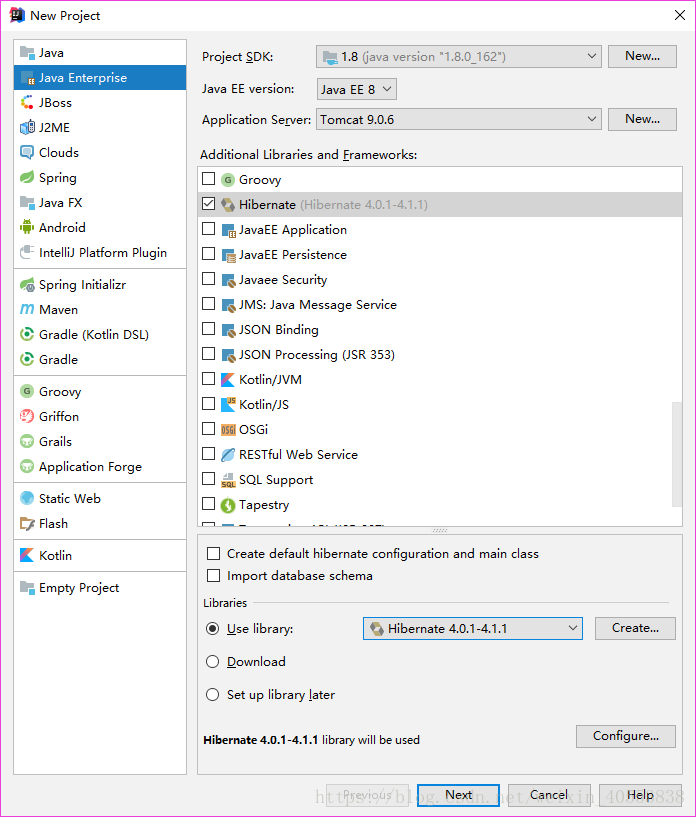The width and height of the screenshot is (696, 817).
Task: Click the Tapestry framework icon
Action: pyautogui.click(x=228, y=505)
